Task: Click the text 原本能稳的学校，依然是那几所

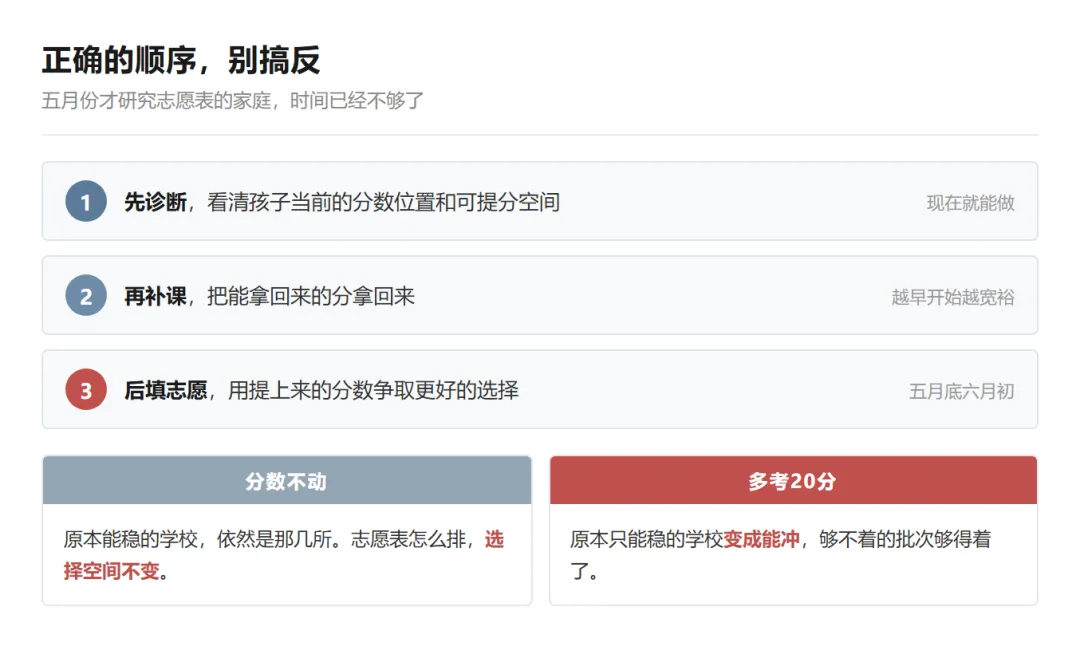Action: [x=198, y=539]
